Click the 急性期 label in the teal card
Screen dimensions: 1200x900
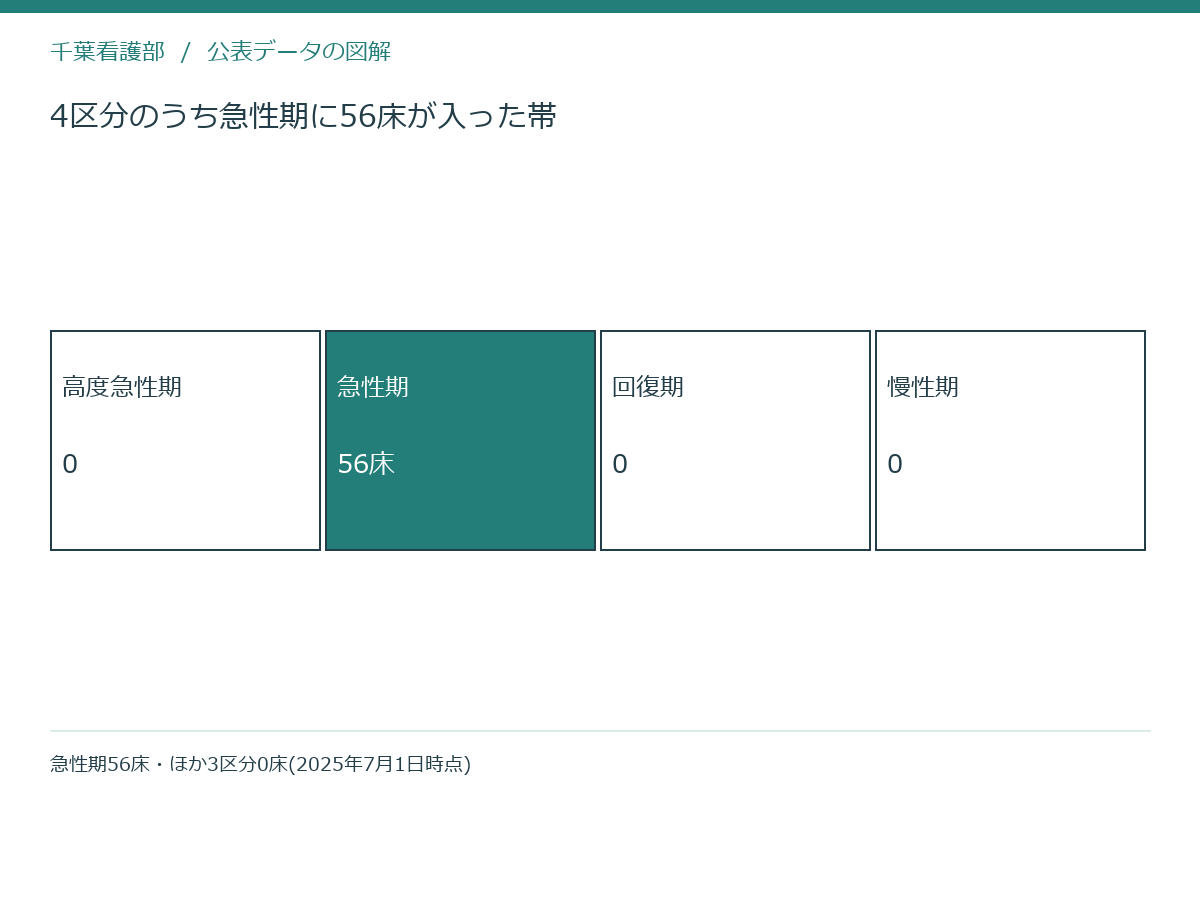click(373, 387)
